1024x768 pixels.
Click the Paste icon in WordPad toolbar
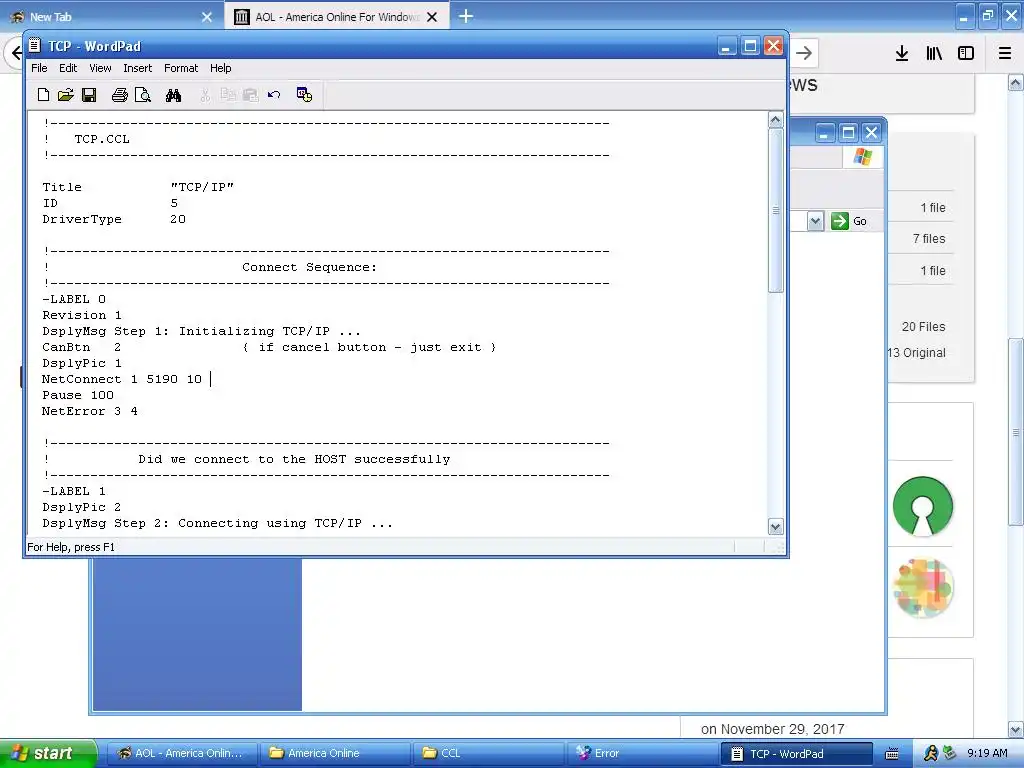coord(250,95)
